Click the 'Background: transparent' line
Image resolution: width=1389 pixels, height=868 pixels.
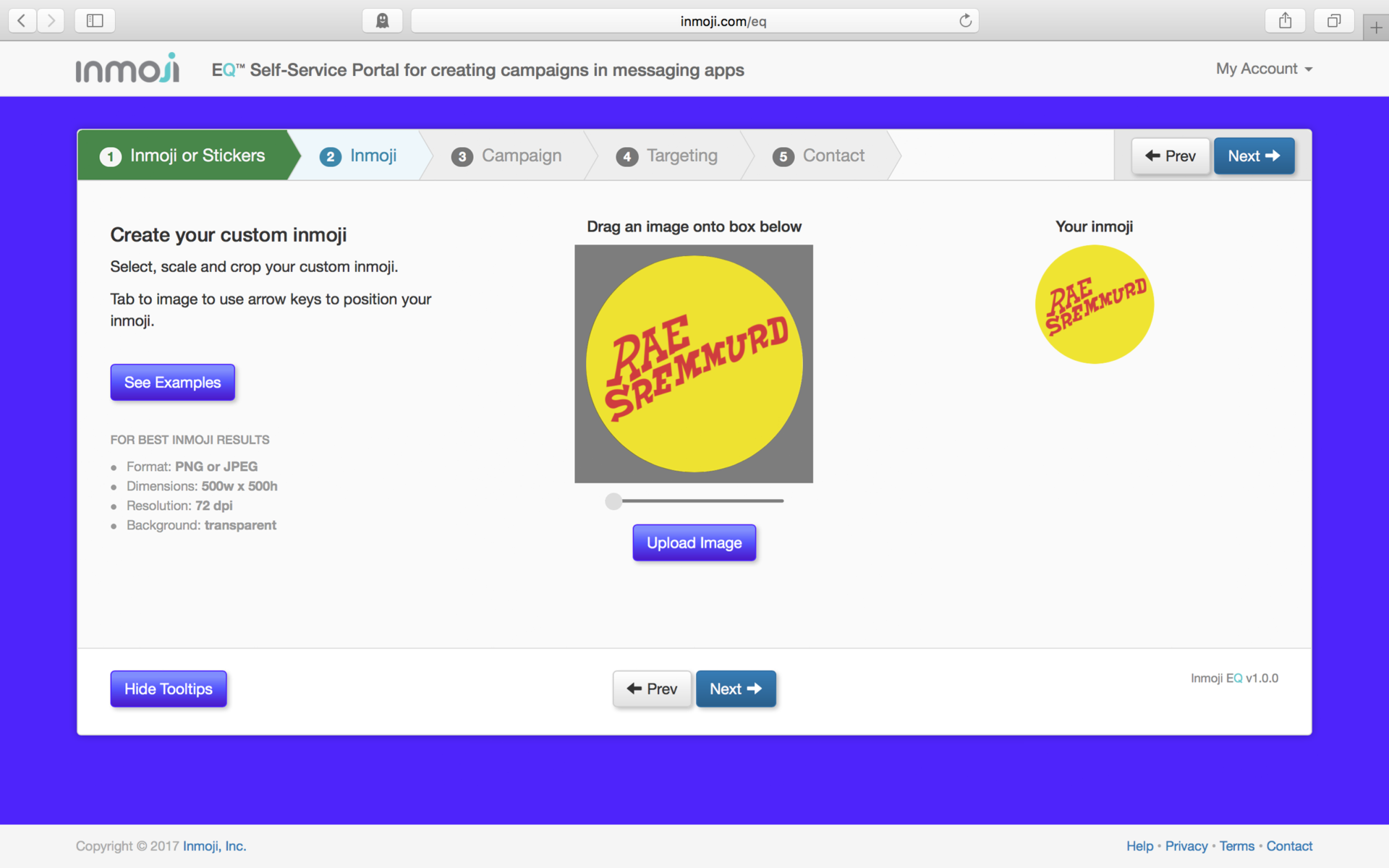point(201,525)
